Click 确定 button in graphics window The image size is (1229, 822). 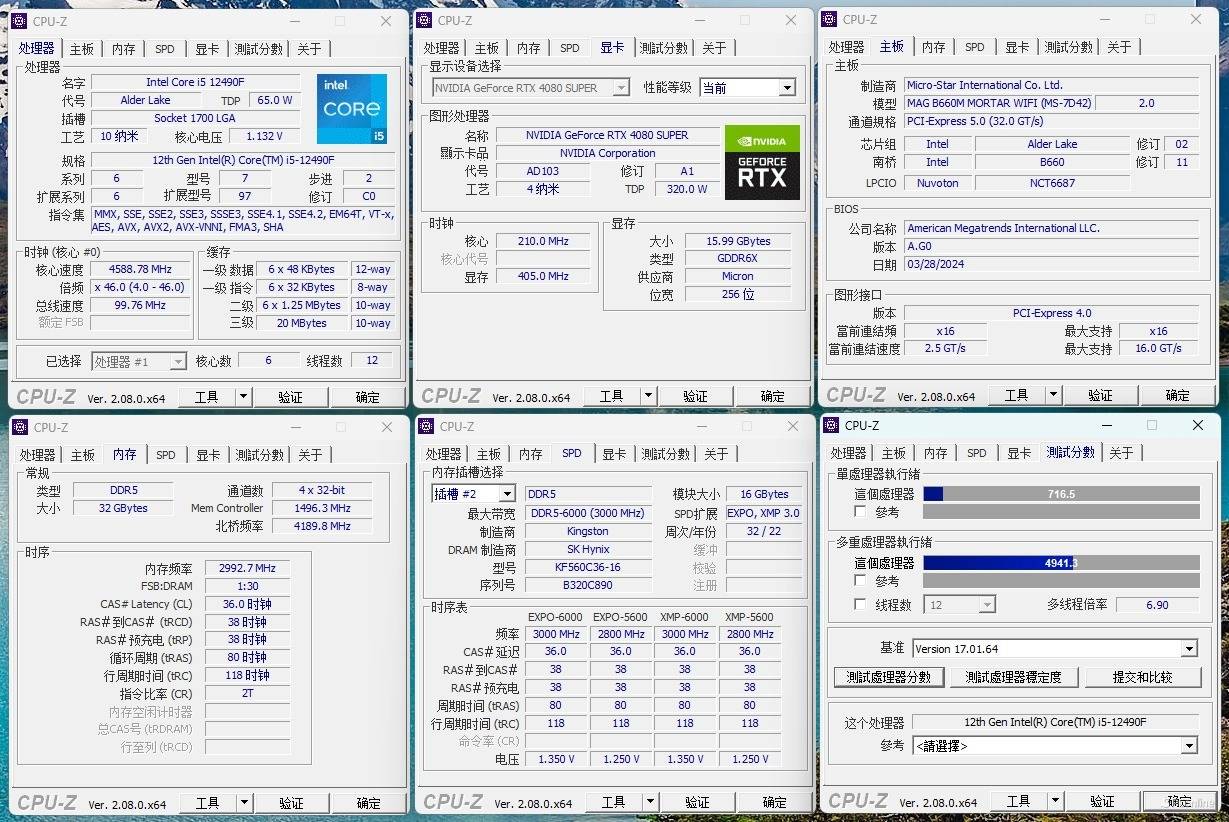point(773,396)
